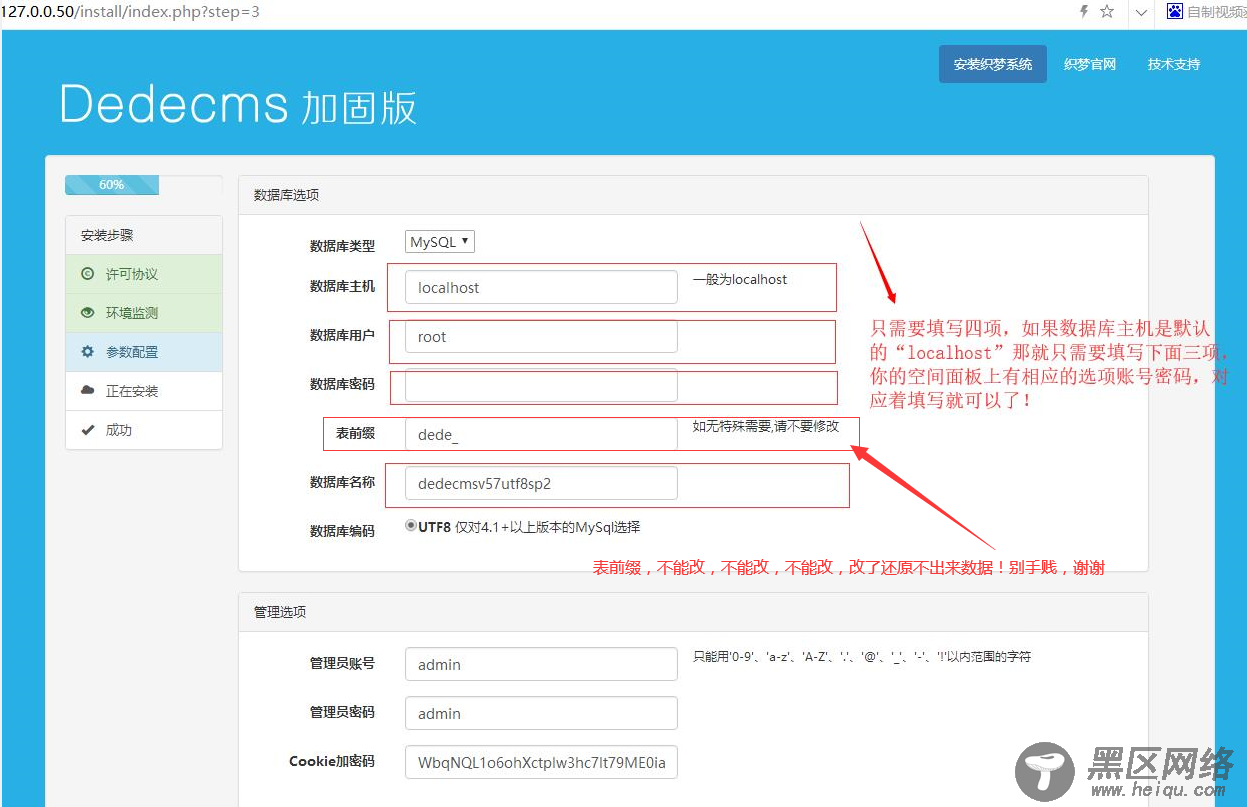
Task: Select the 成功 step
Action: (144, 430)
